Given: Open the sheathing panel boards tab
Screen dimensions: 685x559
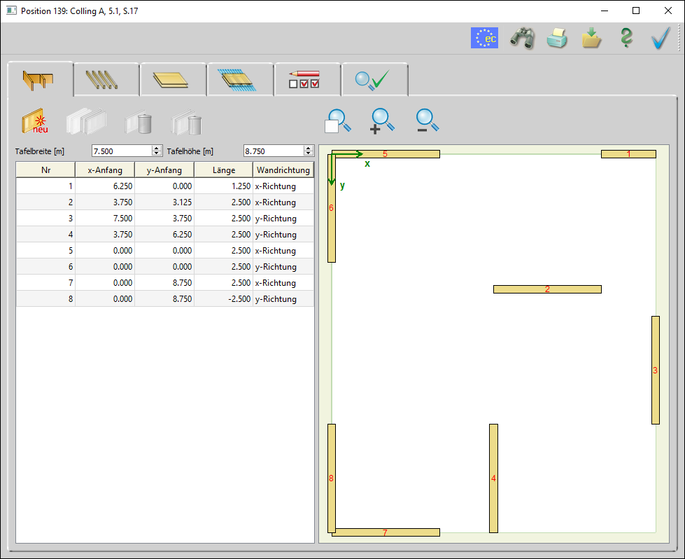Looking at the screenshot, I should click(x=172, y=80).
